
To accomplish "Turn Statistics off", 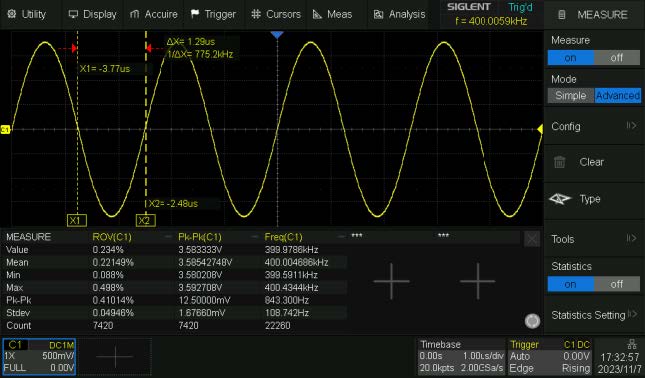I will pyautogui.click(x=617, y=284).
